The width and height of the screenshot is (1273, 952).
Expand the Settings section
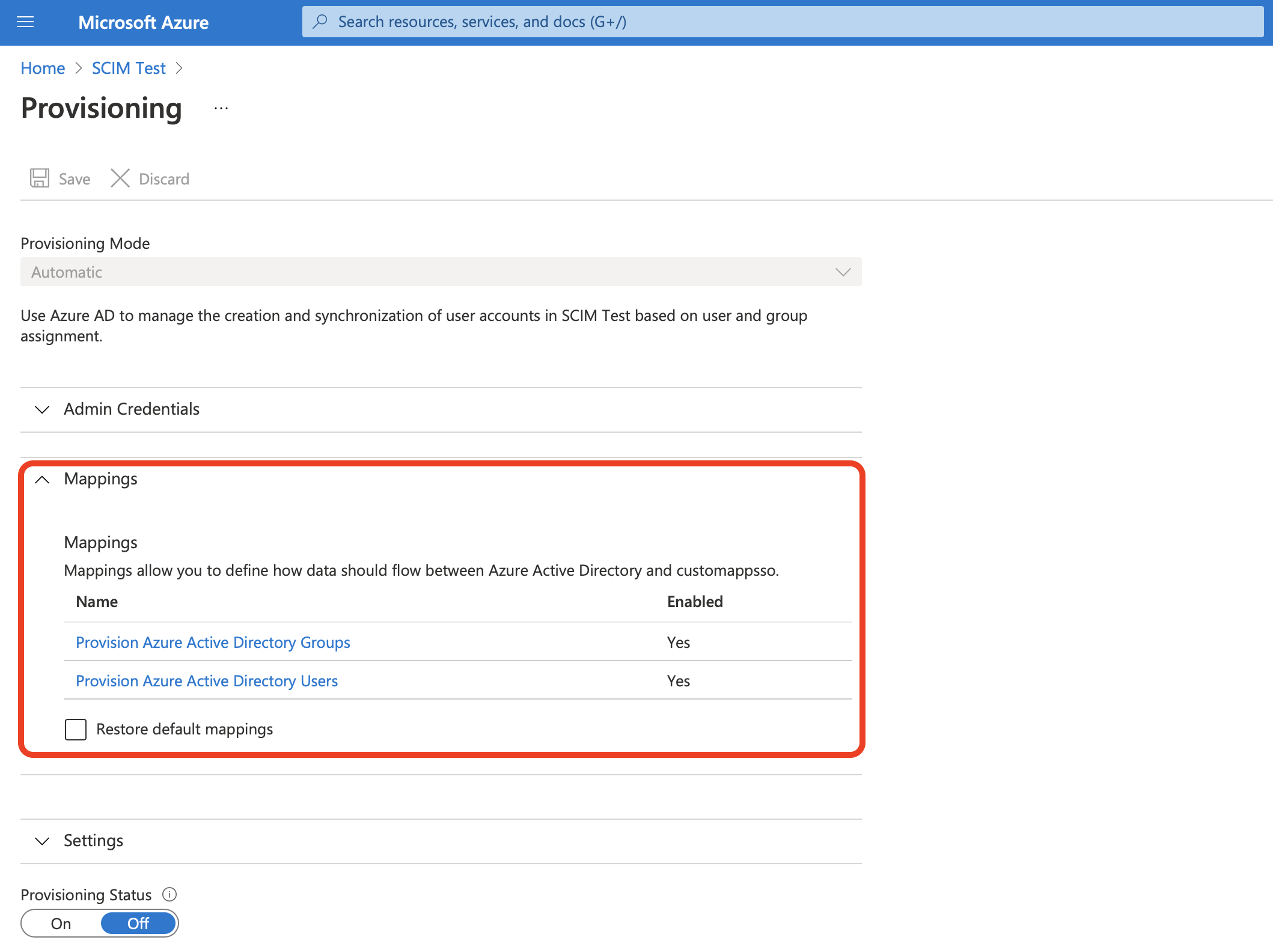tap(441, 841)
